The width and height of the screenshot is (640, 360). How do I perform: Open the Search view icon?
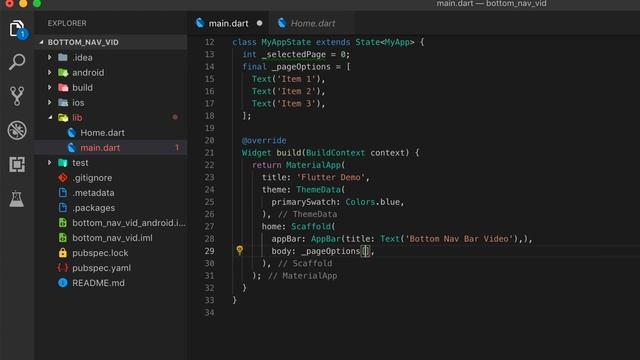(17, 62)
